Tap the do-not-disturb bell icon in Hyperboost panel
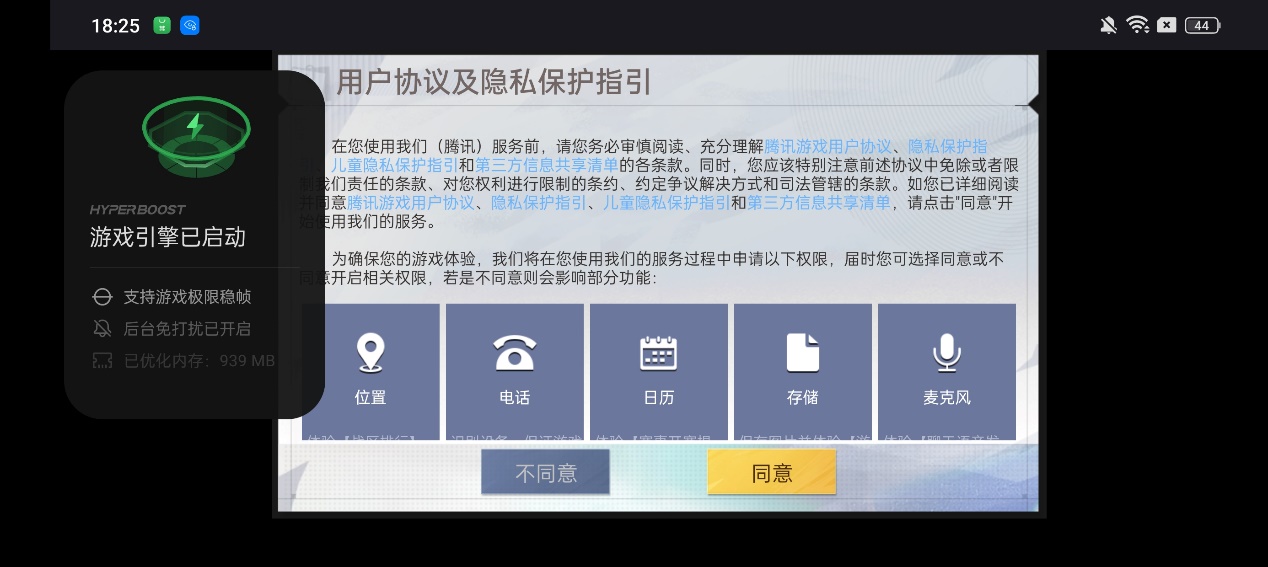Image resolution: width=1268 pixels, height=567 pixels. coord(102,329)
